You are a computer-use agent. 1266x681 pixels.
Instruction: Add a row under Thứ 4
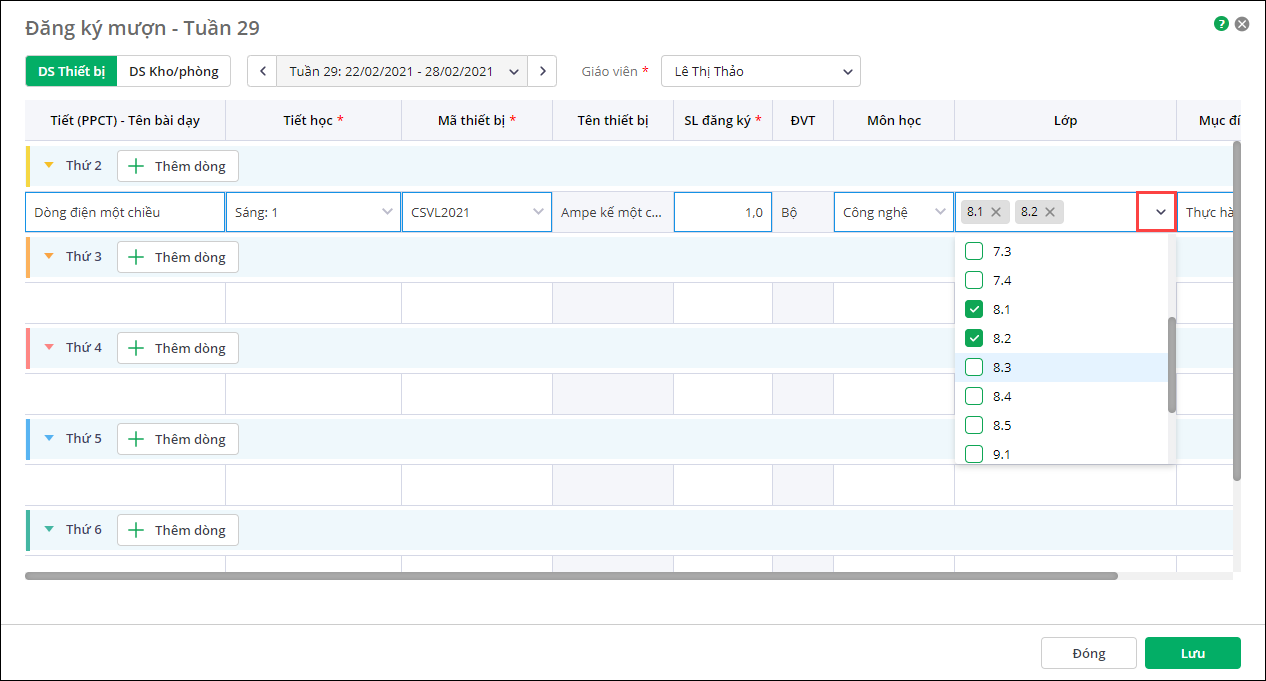pos(178,348)
